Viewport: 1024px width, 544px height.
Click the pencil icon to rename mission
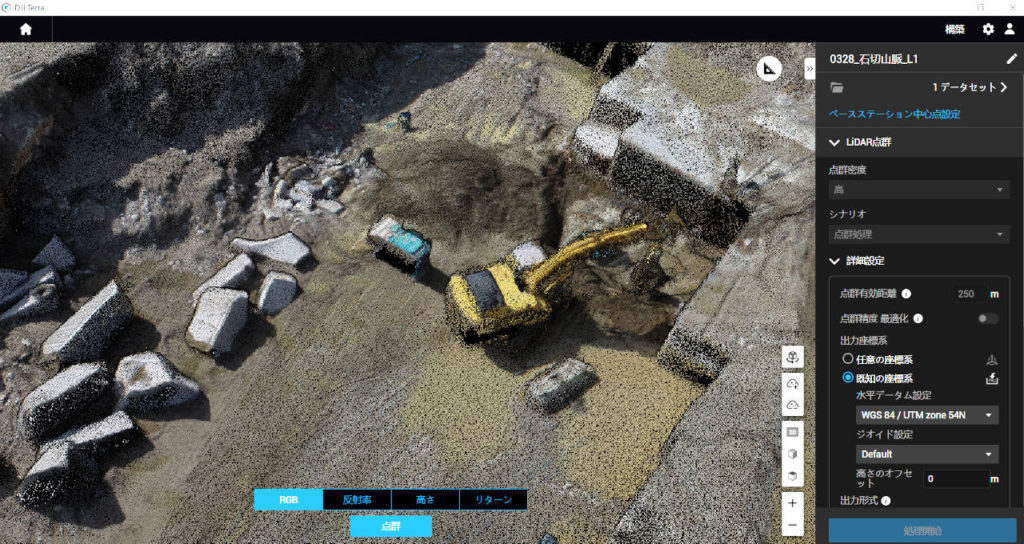pos(1011,59)
